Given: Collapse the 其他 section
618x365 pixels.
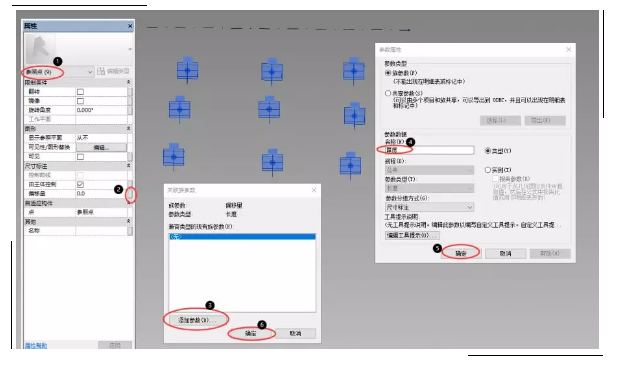Looking at the screenshot, I should point(128,222).
